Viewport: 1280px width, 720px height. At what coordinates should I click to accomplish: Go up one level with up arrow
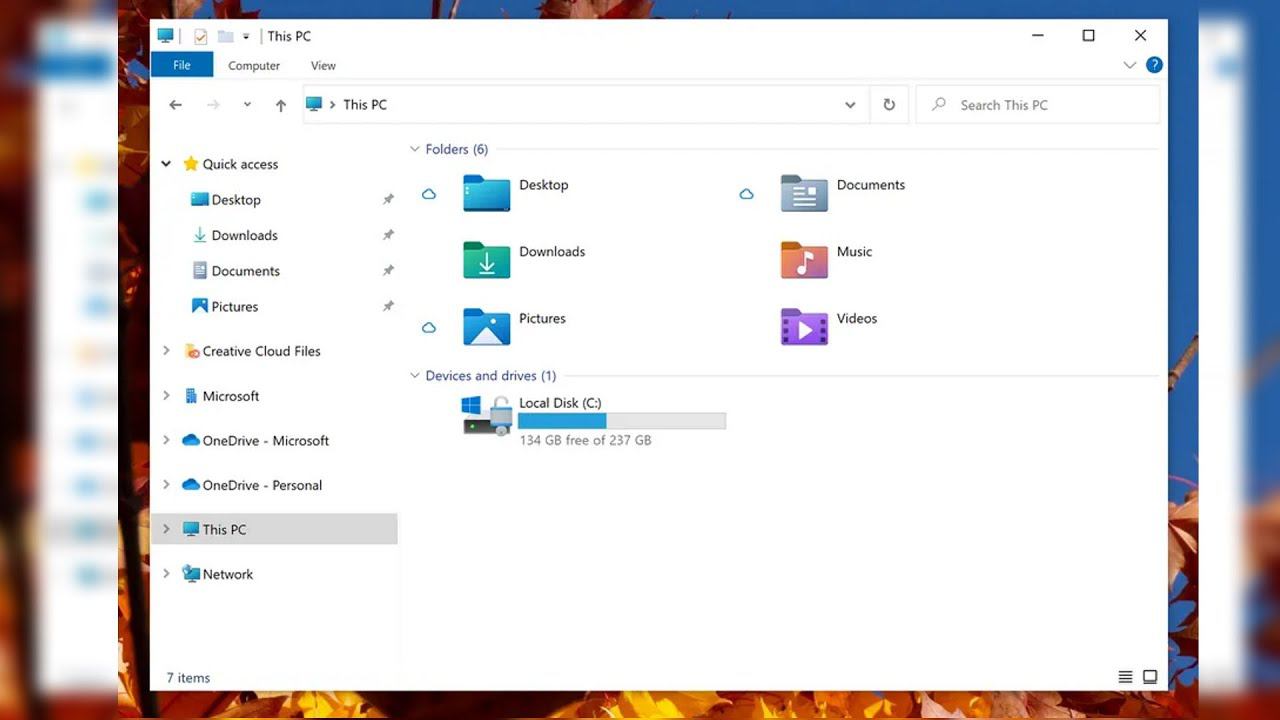(281, 105)
